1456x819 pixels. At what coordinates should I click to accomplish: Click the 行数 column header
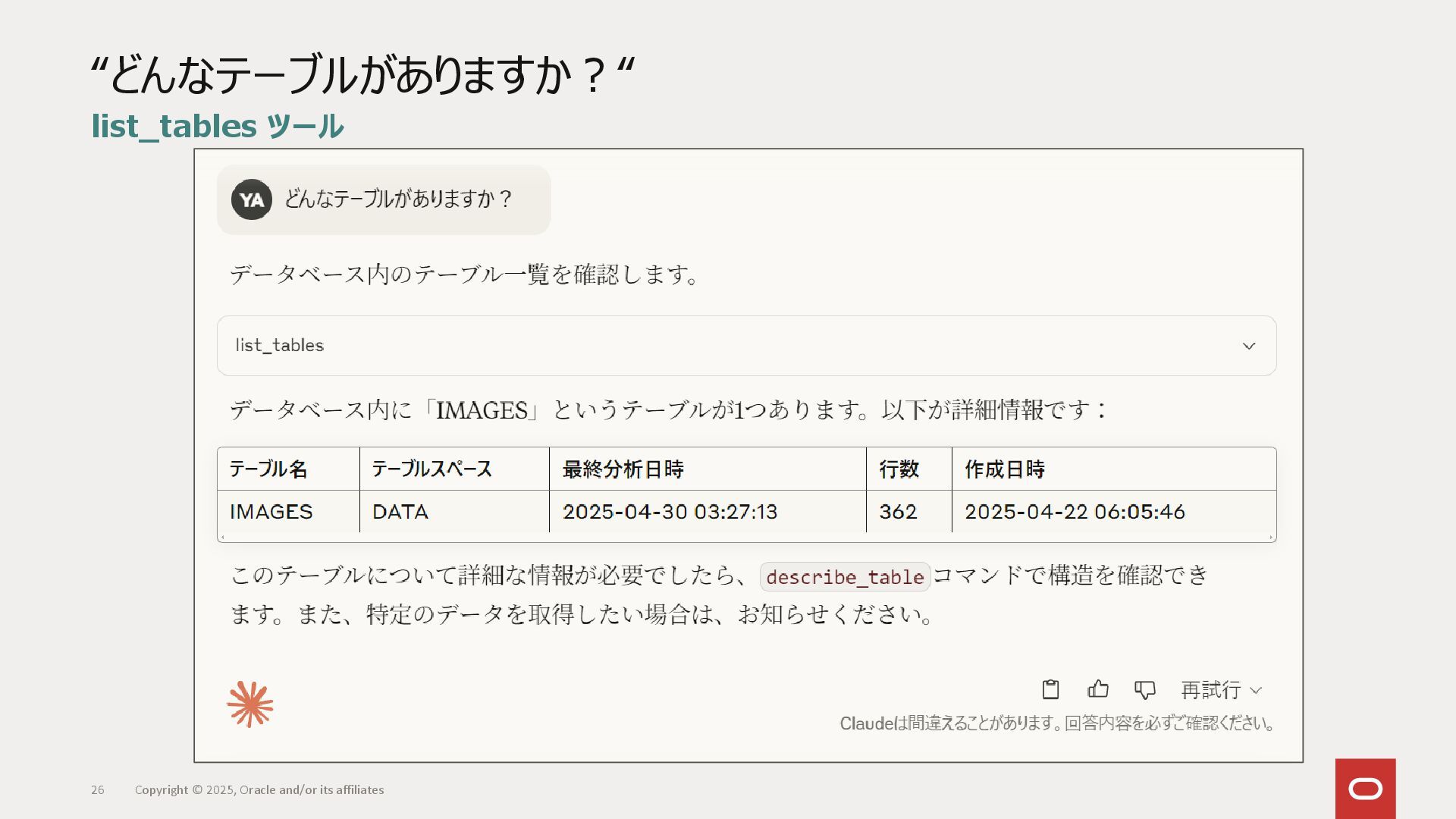899,469
